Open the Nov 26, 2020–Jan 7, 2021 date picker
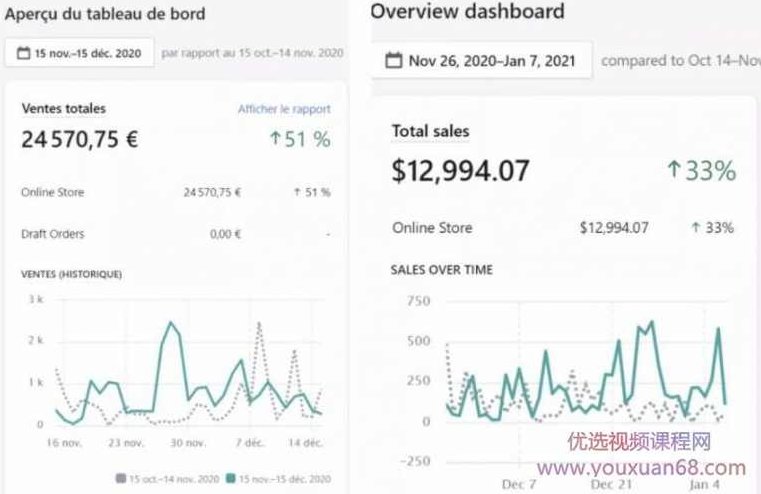 point(481,61)
